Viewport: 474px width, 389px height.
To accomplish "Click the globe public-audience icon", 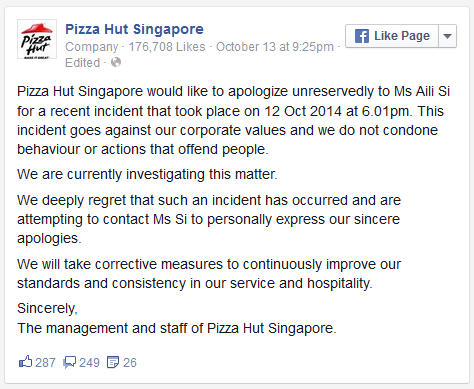I will (x=116, y=62).
